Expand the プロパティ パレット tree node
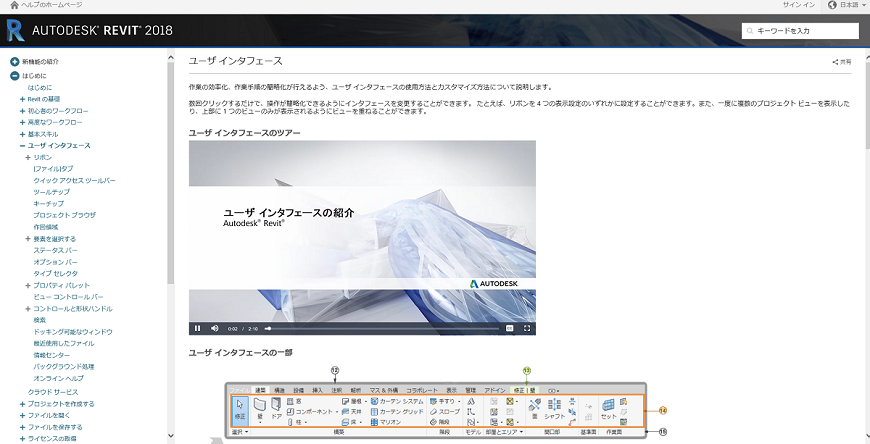 pyautogui.click(x=28, y=285)
